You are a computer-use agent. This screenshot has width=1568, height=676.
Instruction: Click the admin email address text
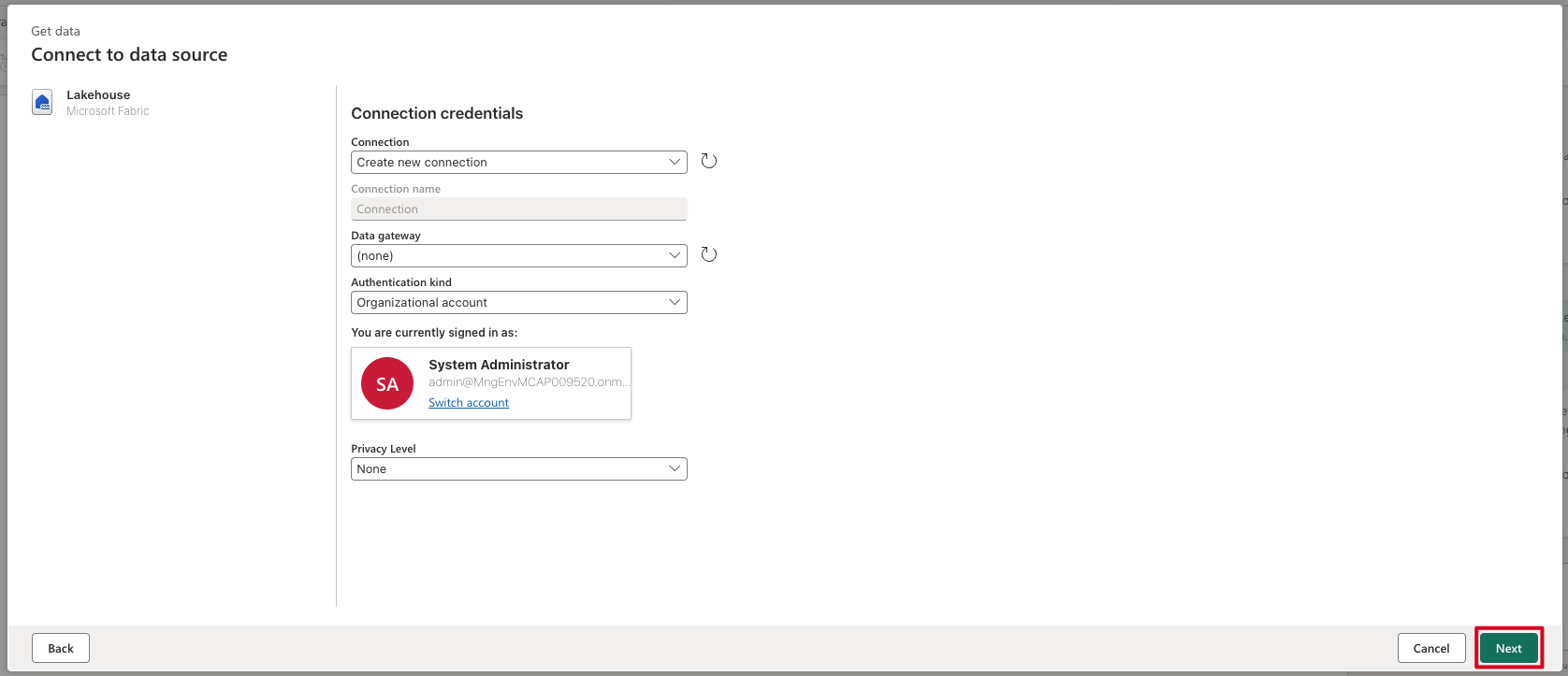(x=529, y=382)
